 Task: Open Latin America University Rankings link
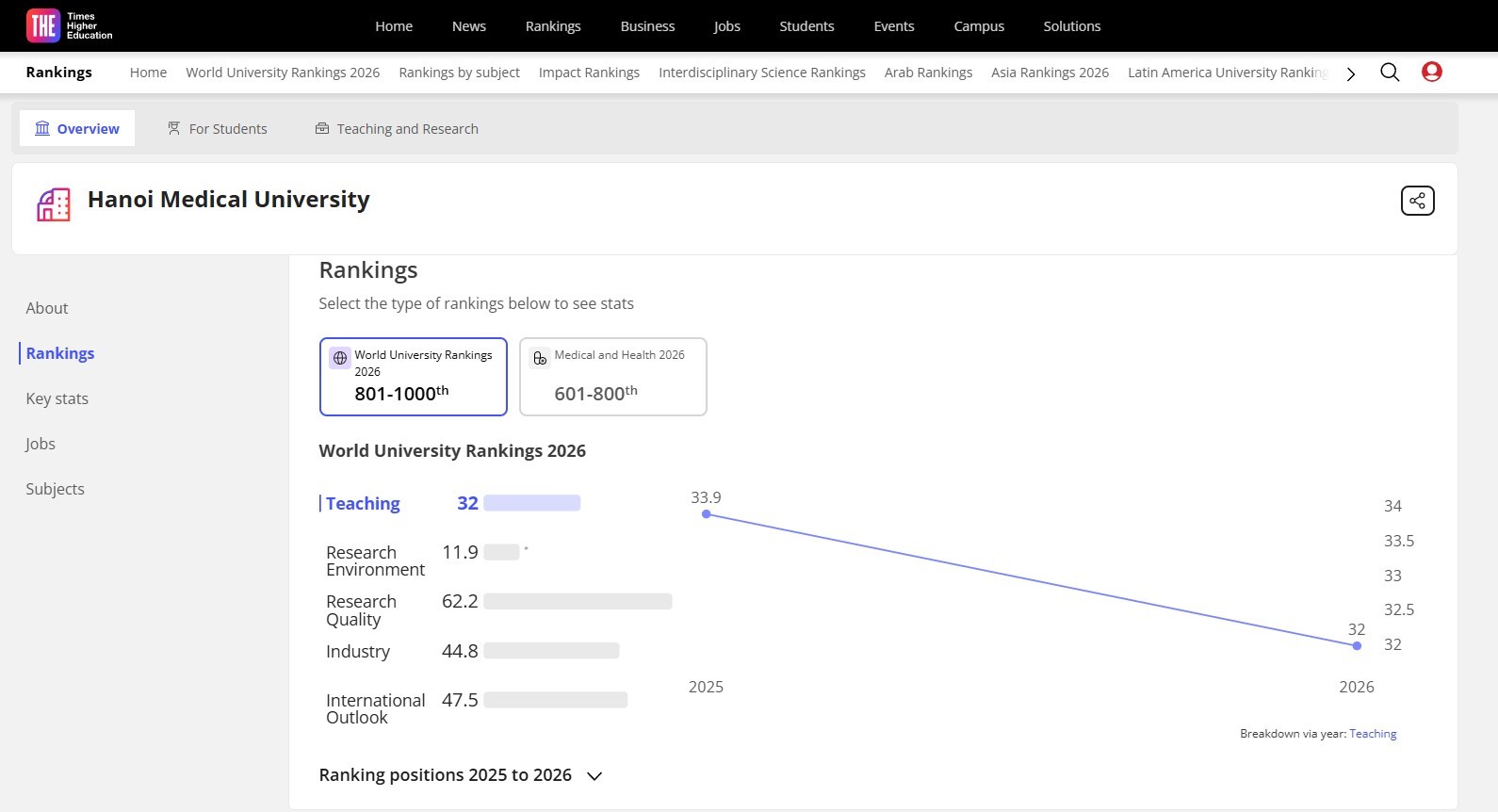(x=1228, y=73)
